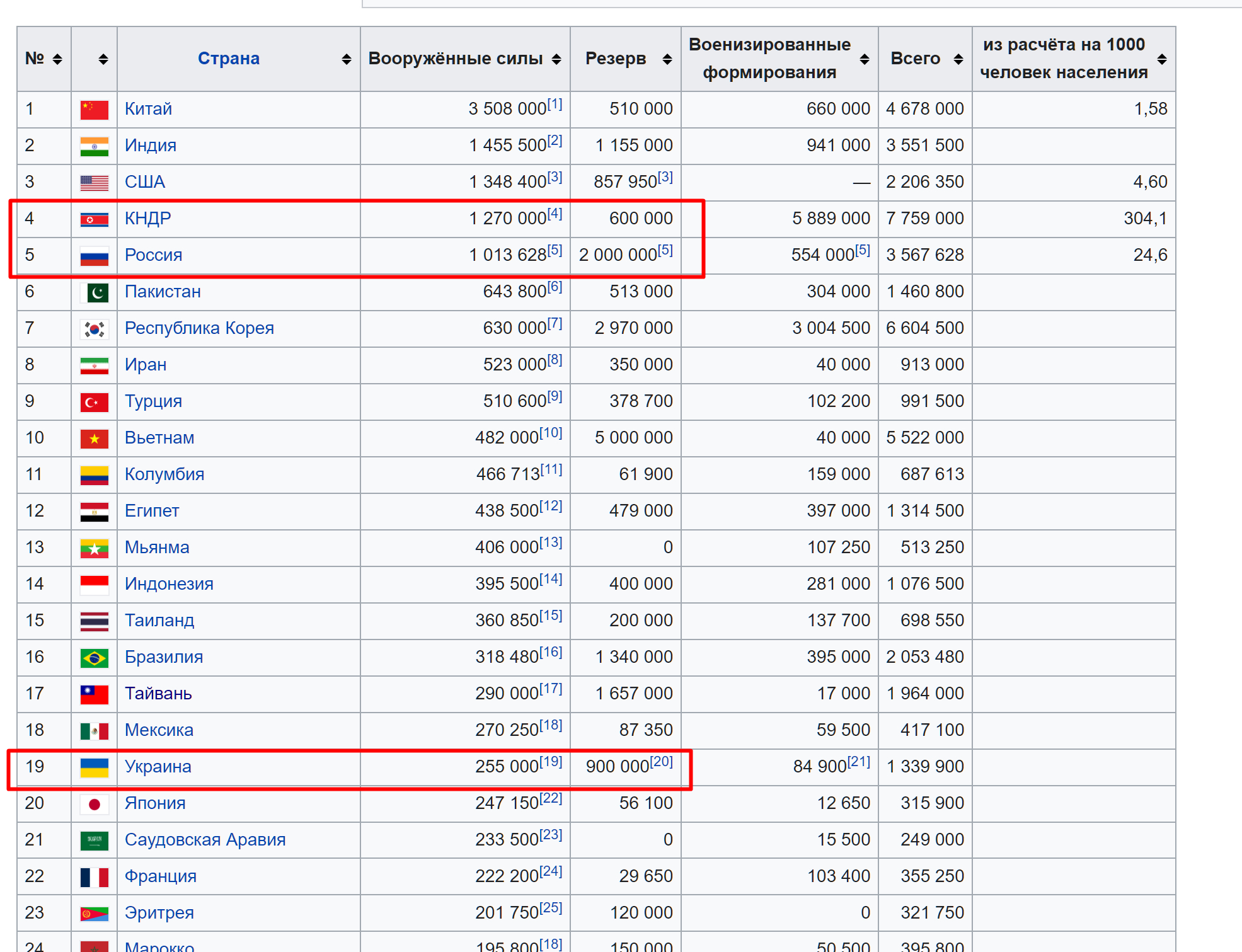1242x952 pixels.
Task: Click the Saudi Arabia flag icon
Action: [x=95, y=840]
